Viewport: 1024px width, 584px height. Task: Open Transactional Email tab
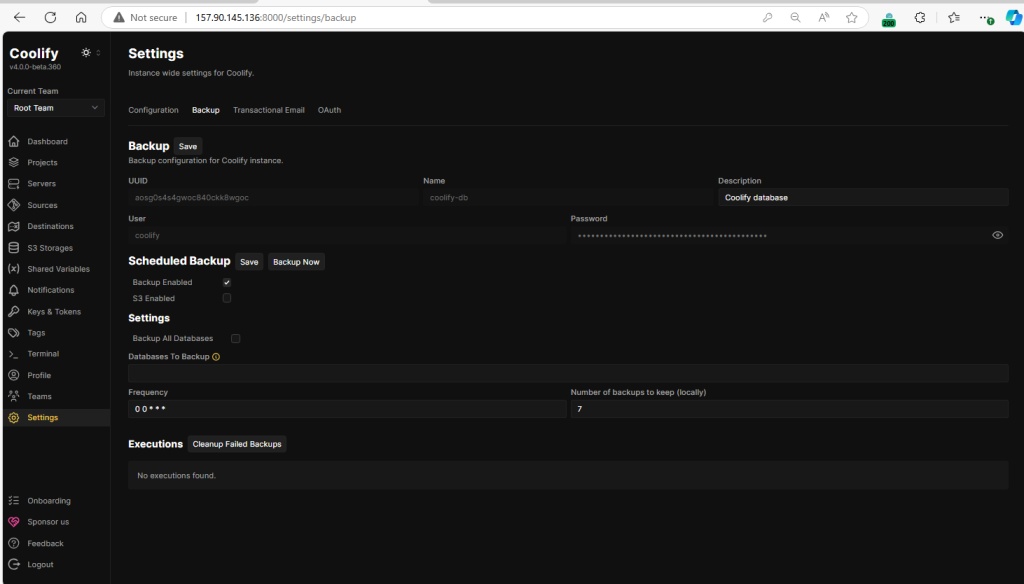(269, 110)
